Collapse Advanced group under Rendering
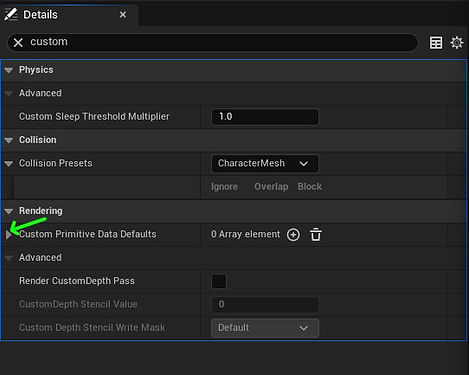Viewport: 469px width, 375px height. (x=9, y=258)
